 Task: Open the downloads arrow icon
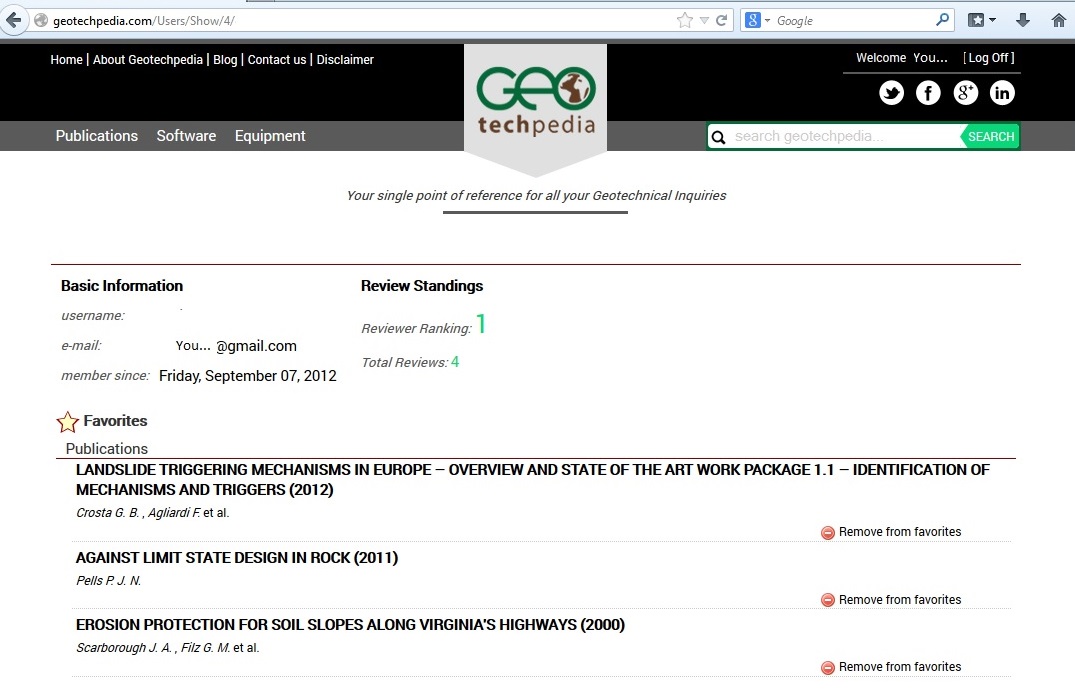point(1023,20)
